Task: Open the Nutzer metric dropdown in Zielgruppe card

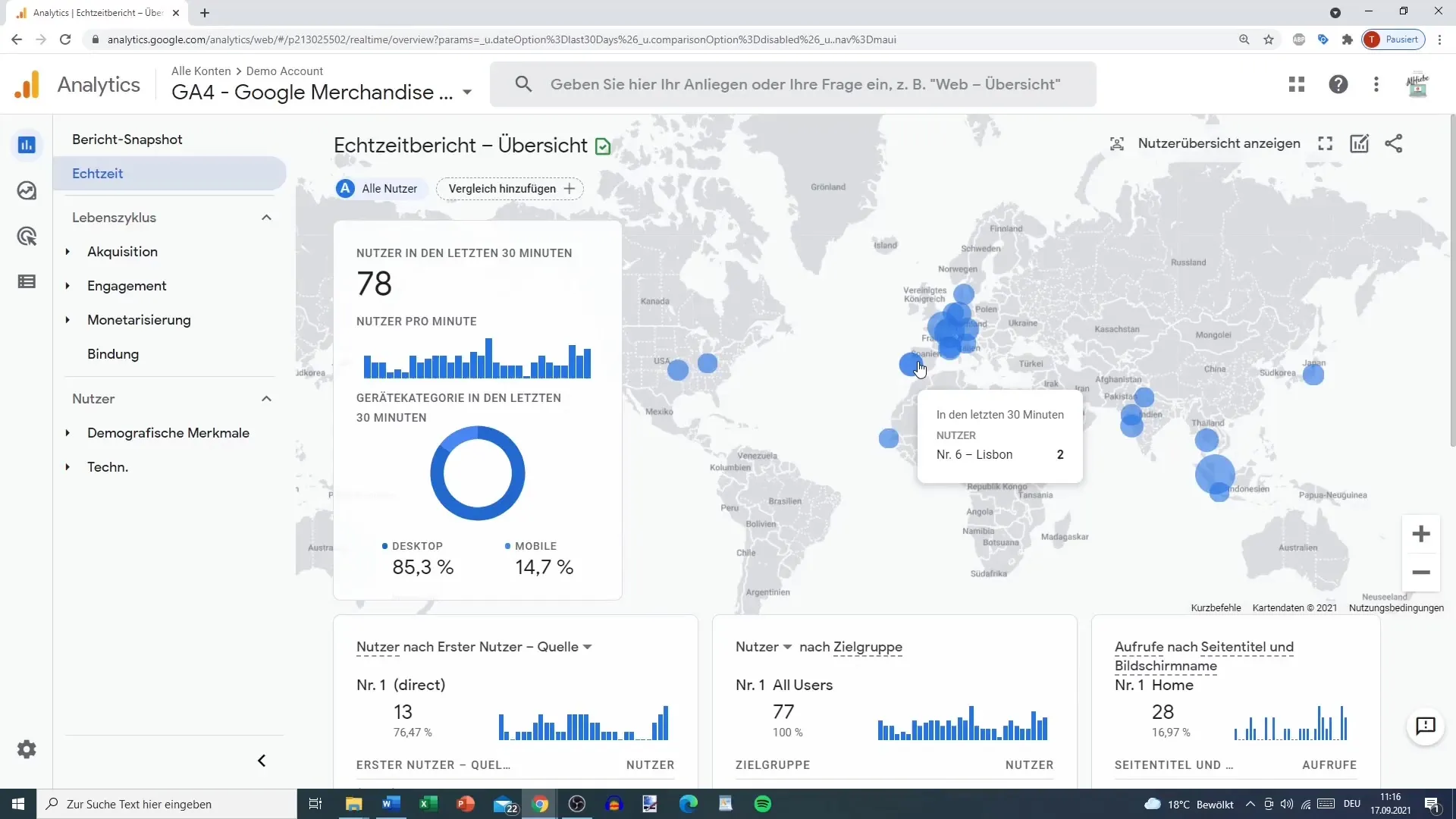Action: pos(787,647)
